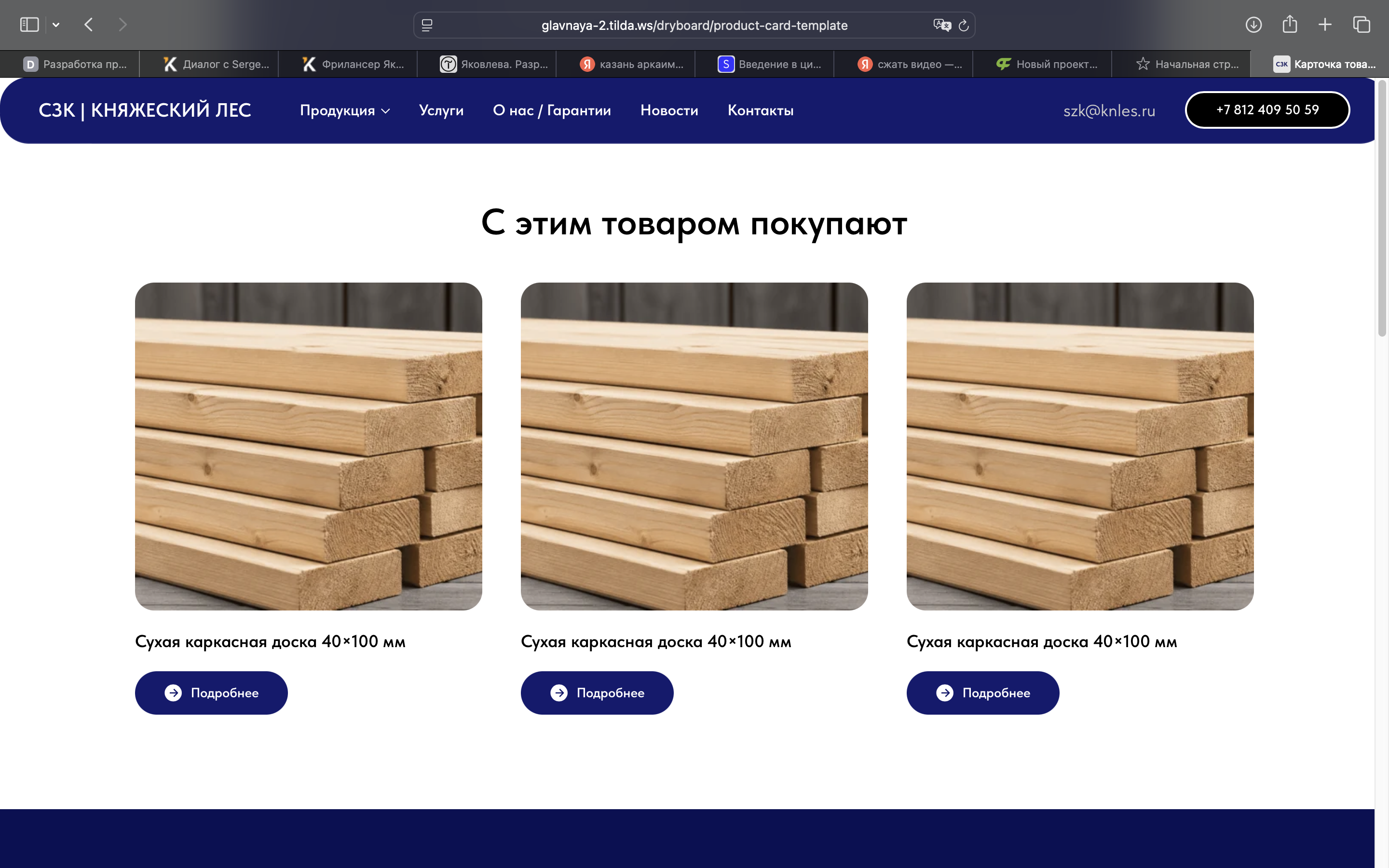This screenshot has width=1389, height=868.
Task: Switch to the 'казань аркаим...' tab
Action: click(626, 64)
